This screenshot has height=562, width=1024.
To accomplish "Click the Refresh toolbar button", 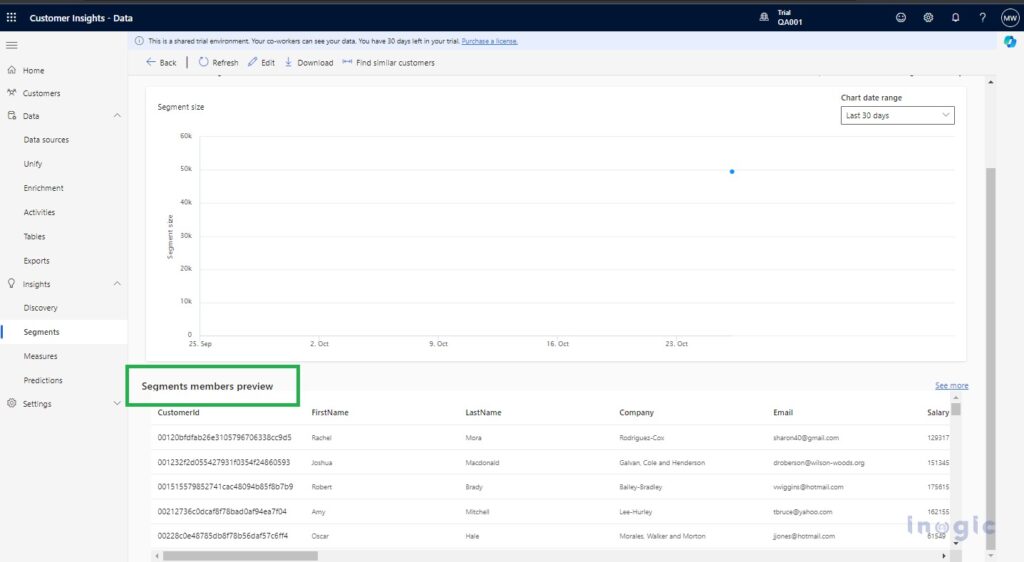I will point(218,63).
